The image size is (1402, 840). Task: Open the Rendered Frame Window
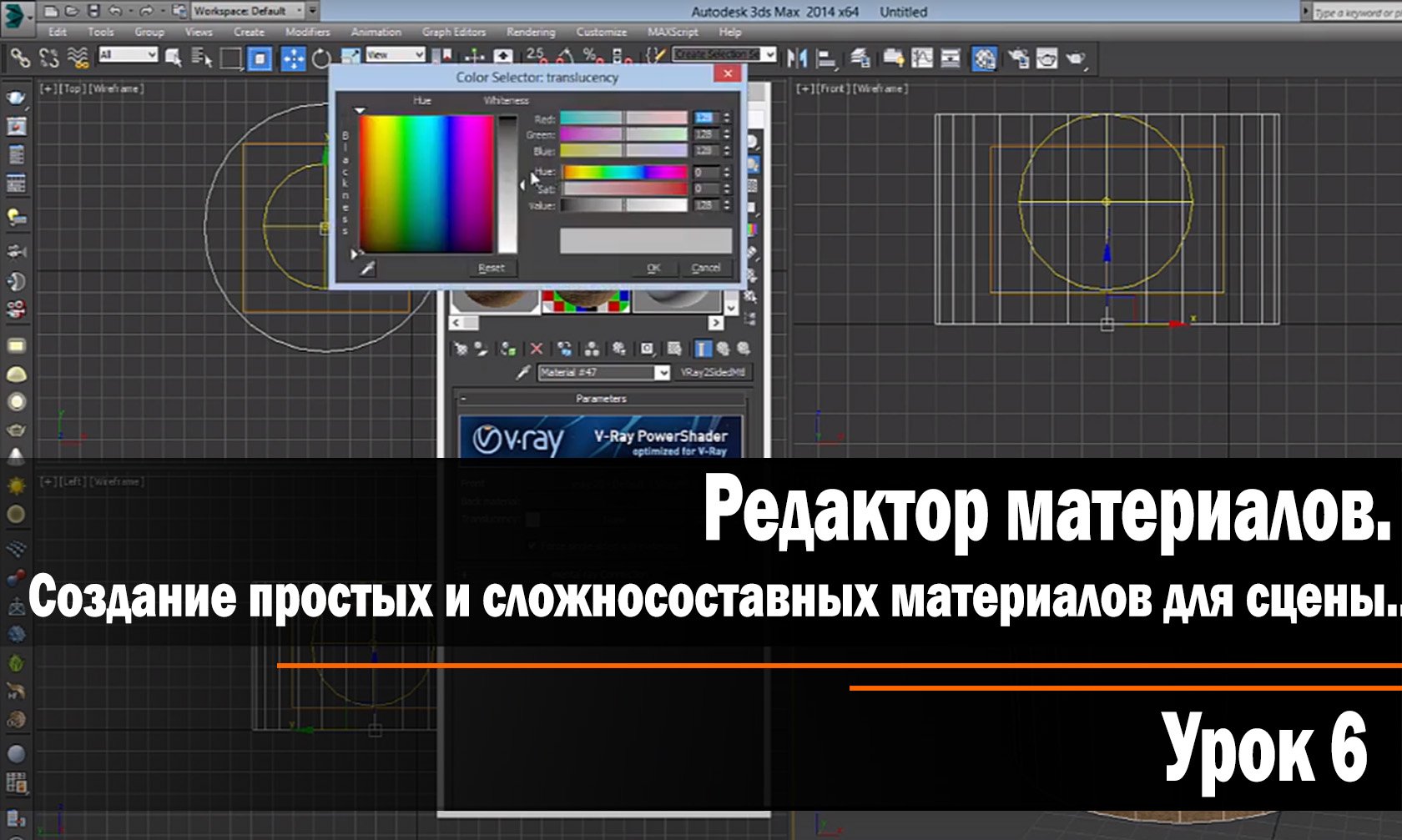click(1046, 58)
